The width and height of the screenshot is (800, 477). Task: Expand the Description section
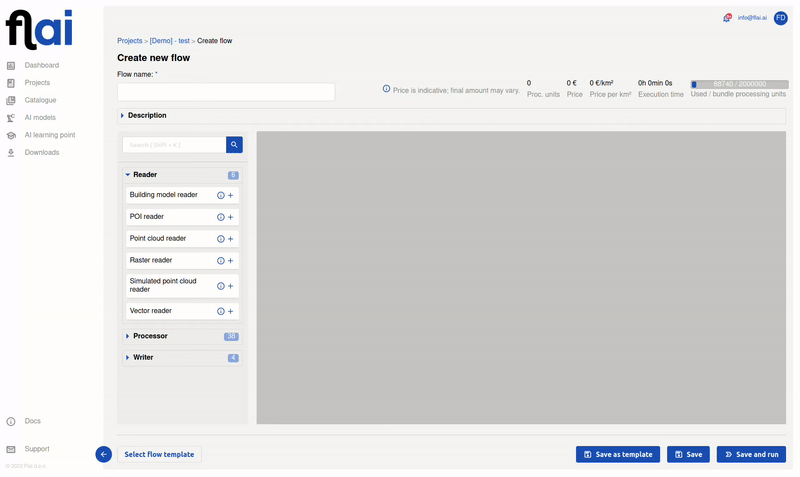pos(451,115)
